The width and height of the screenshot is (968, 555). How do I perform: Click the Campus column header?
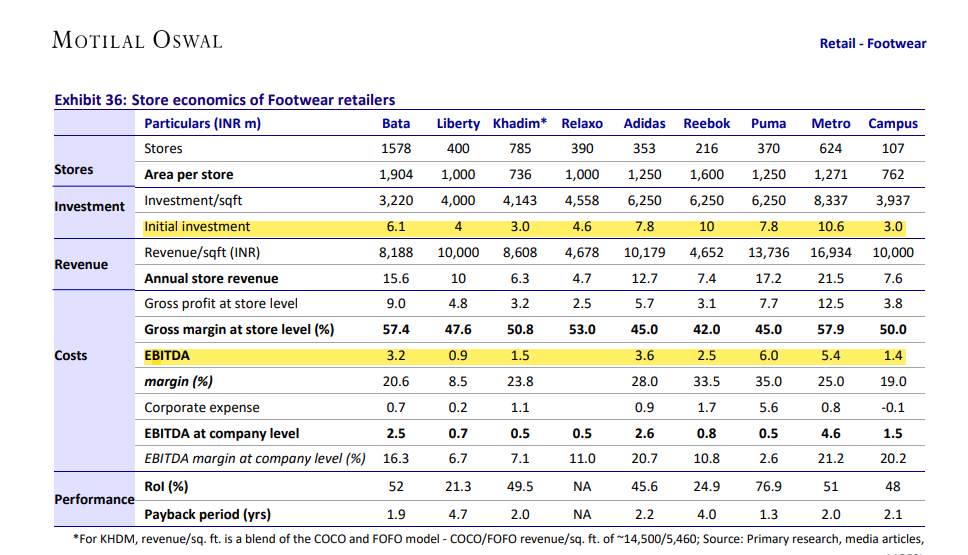[x=893, y=123]
